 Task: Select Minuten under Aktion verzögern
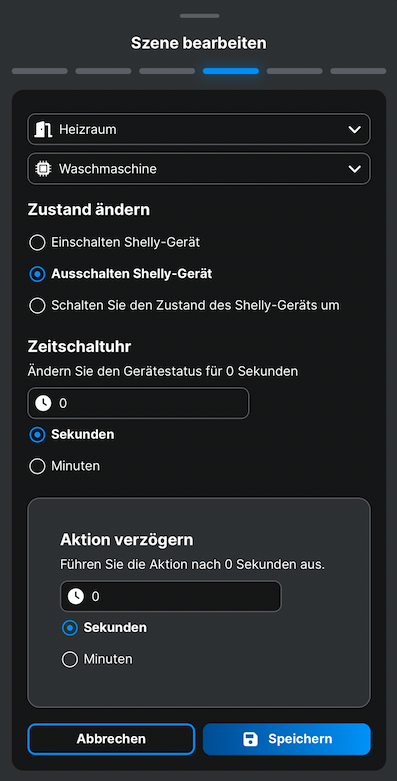click(x=70, y=659)
